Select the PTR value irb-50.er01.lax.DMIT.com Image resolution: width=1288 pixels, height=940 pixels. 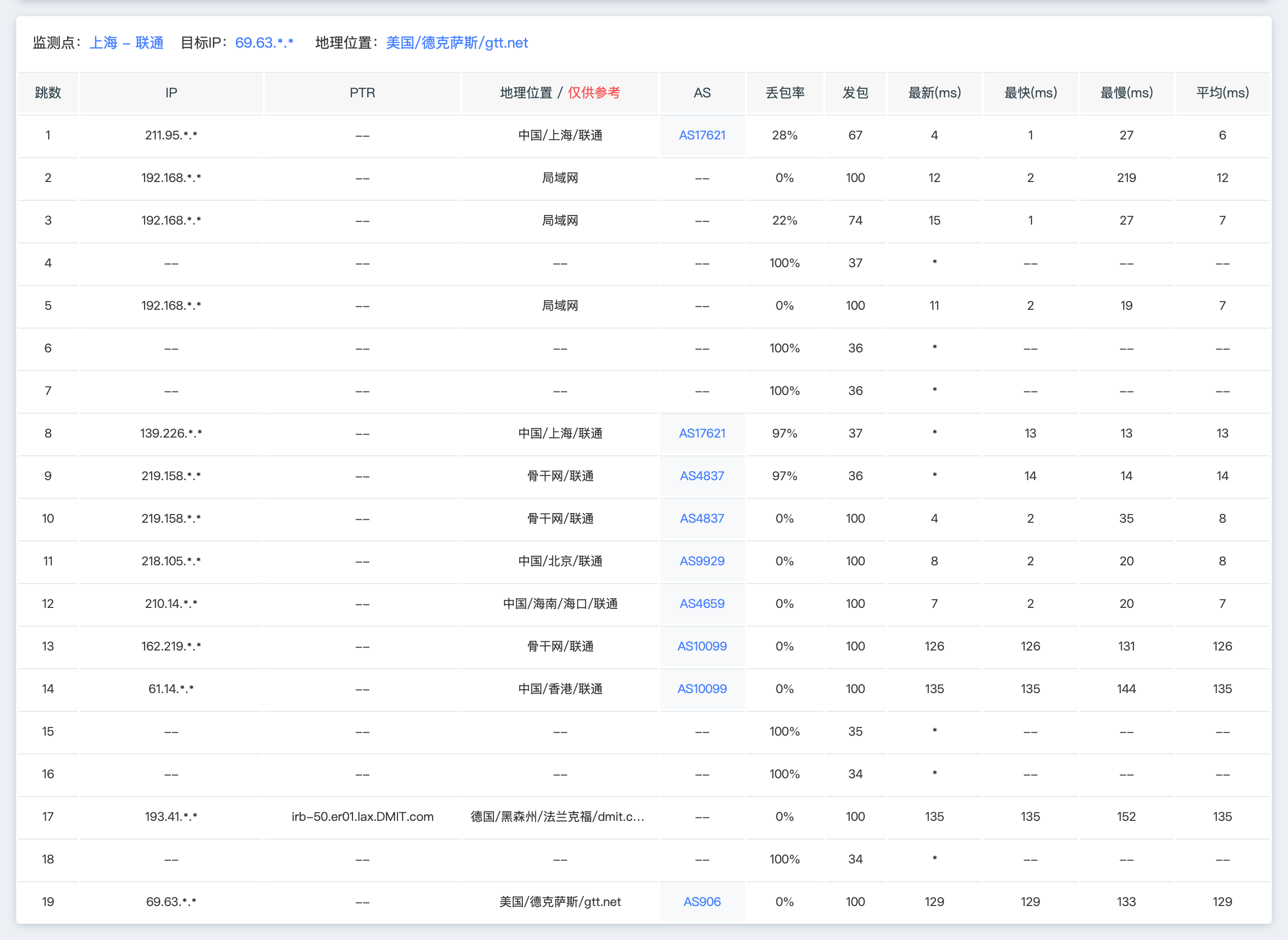[362, 816]
